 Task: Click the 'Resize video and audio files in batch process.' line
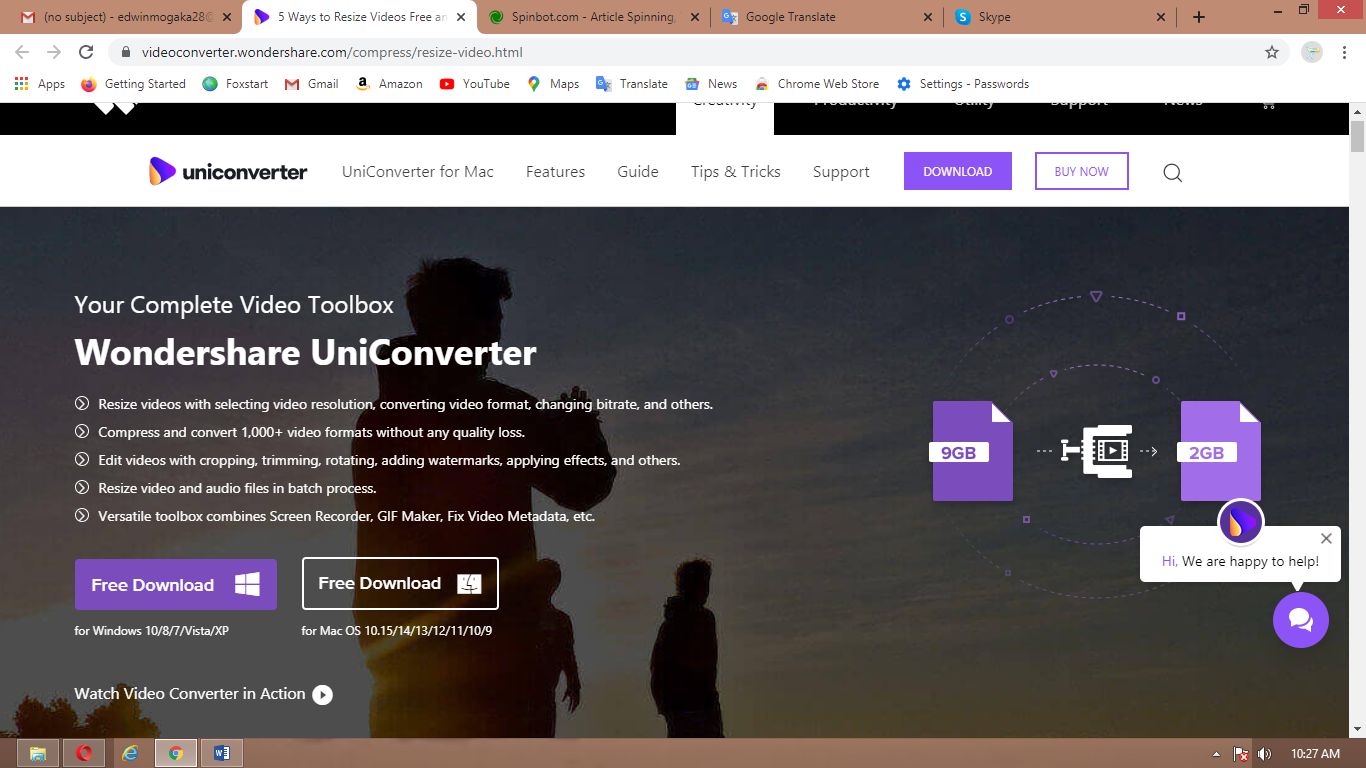click(237, 488)
